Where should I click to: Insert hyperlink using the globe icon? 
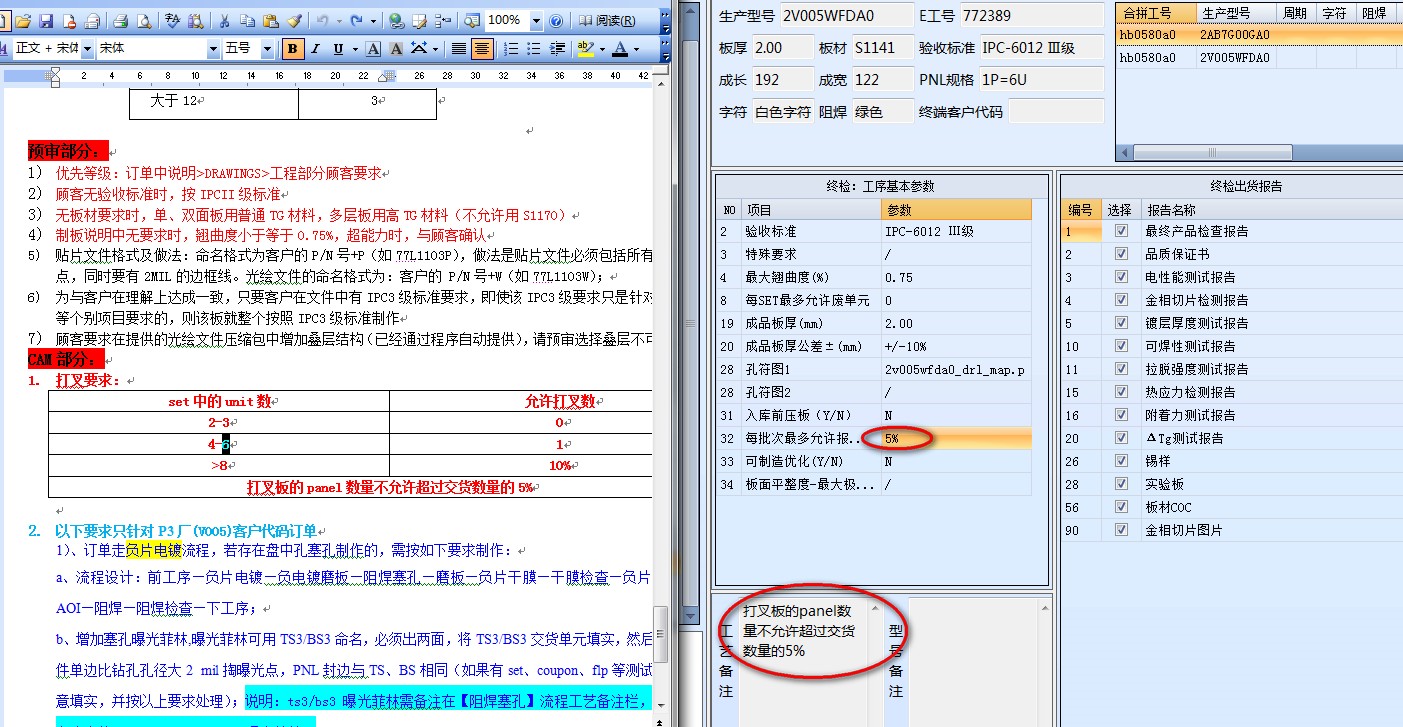[x=396, y=20]
